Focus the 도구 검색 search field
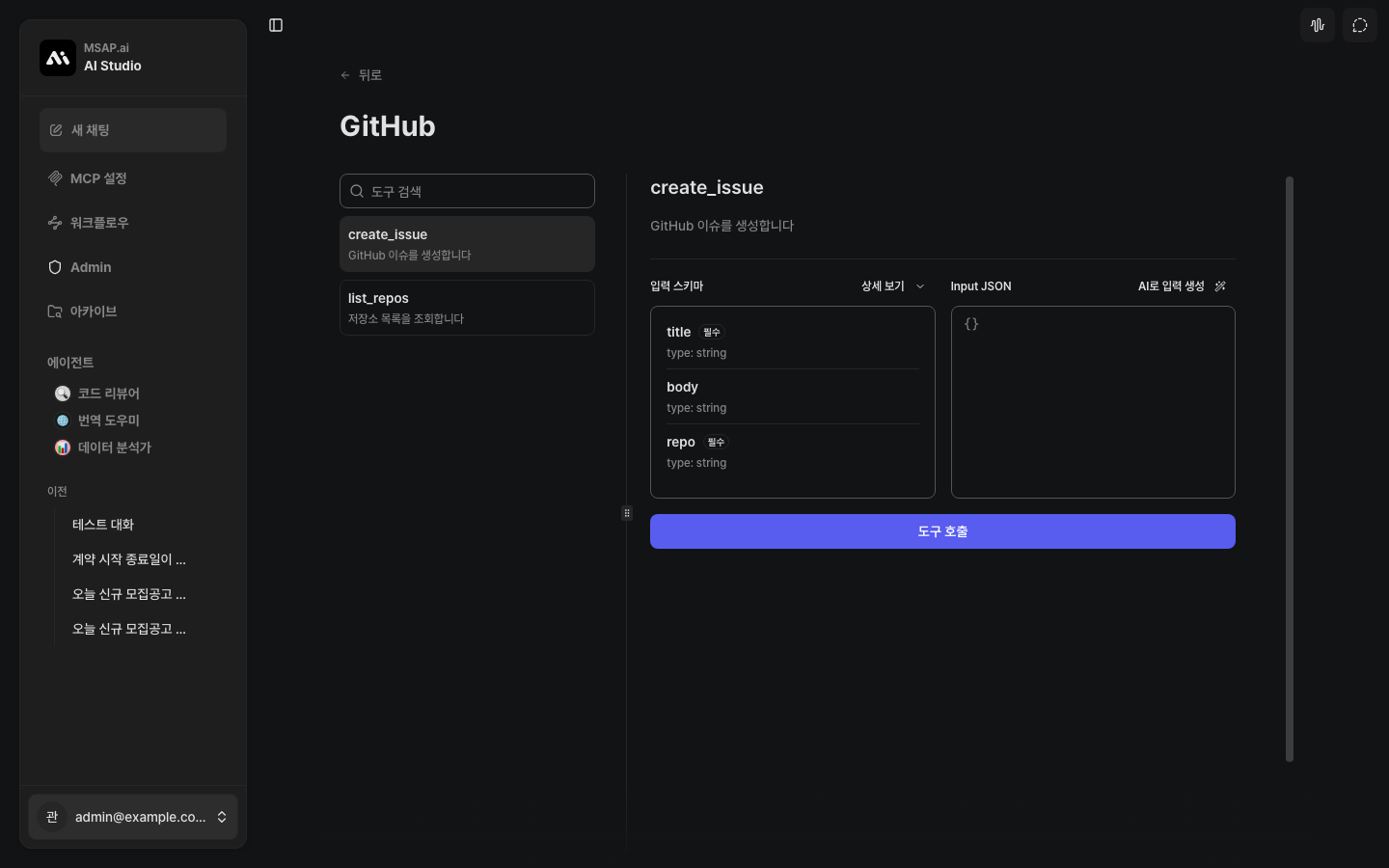1389x868 pixels. coord(467,191)
